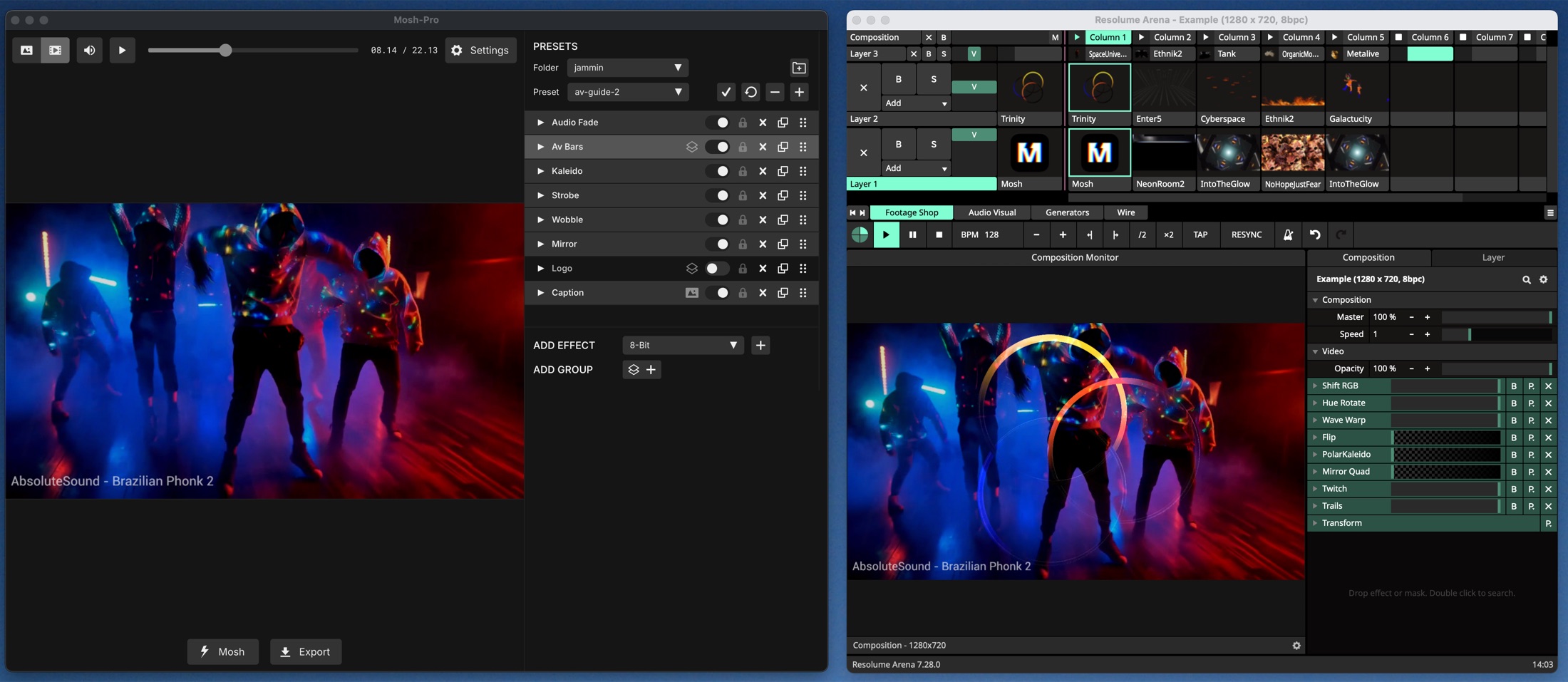Disable the Kaleido effect switch
The image size is (1568, 682).
click(x=717, y=171)
